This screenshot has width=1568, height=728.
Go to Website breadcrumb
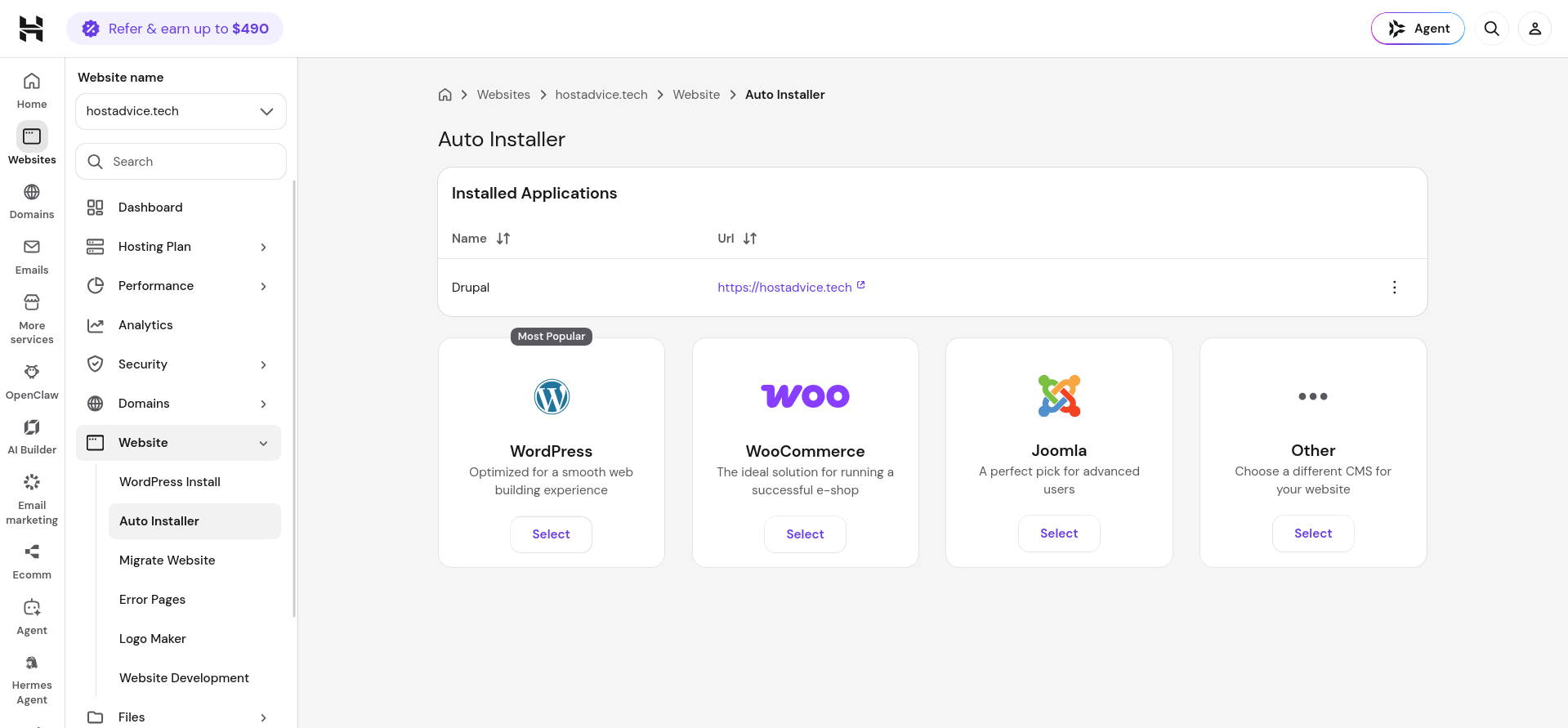tap(696, 95)
